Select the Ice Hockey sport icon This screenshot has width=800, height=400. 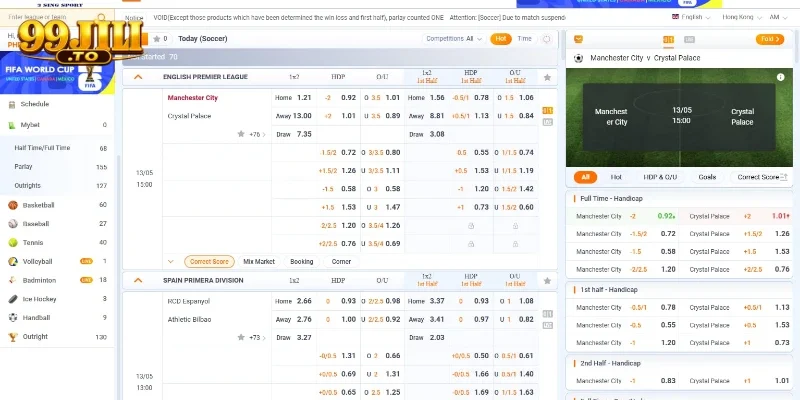click(x=13, y=299)
